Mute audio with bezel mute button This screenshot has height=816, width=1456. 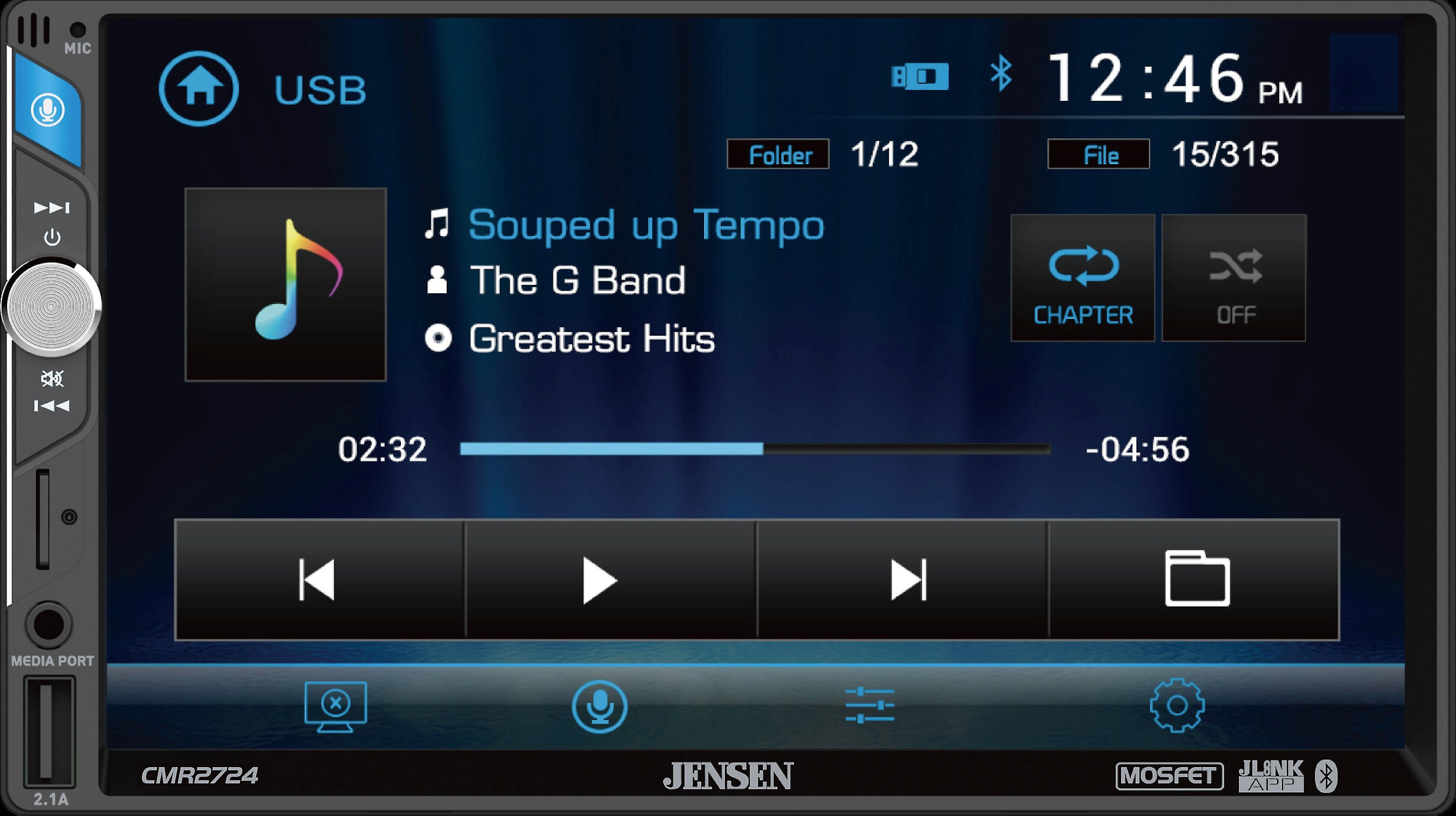click(52, 378)
